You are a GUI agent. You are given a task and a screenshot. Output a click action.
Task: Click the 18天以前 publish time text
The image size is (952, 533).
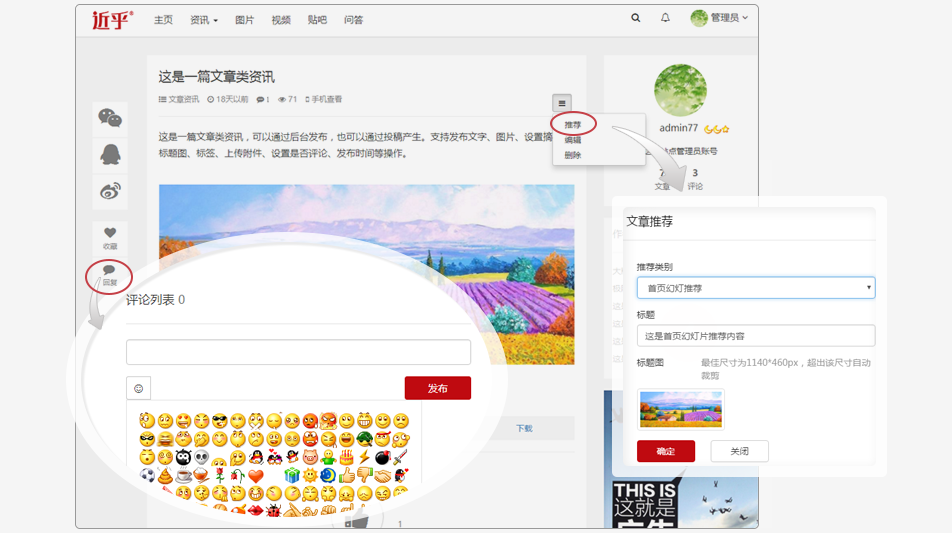(232, 100)
